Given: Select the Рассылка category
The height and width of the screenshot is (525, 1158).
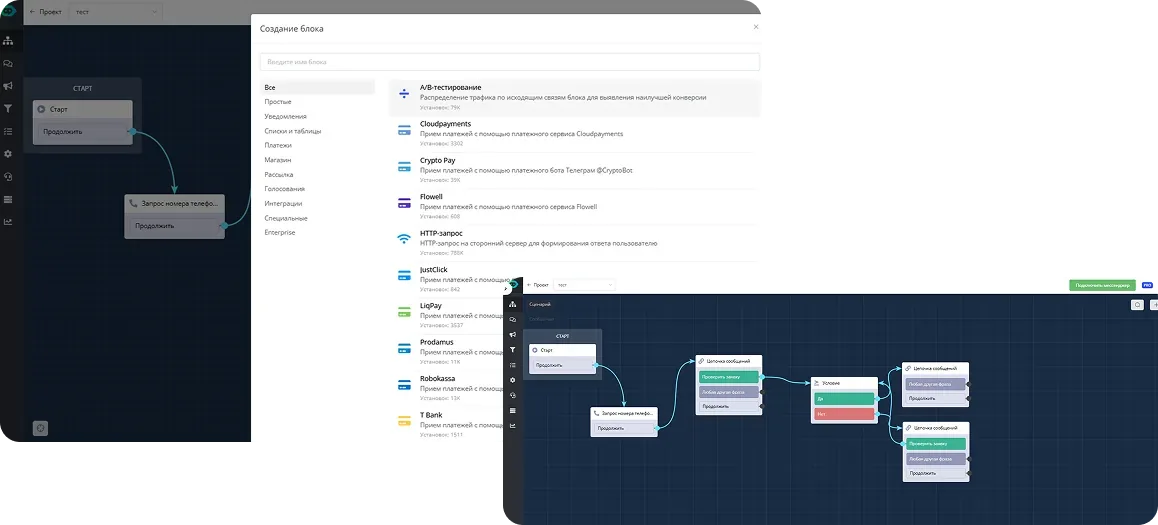Looking at the screenshot, I should (279, 174).
